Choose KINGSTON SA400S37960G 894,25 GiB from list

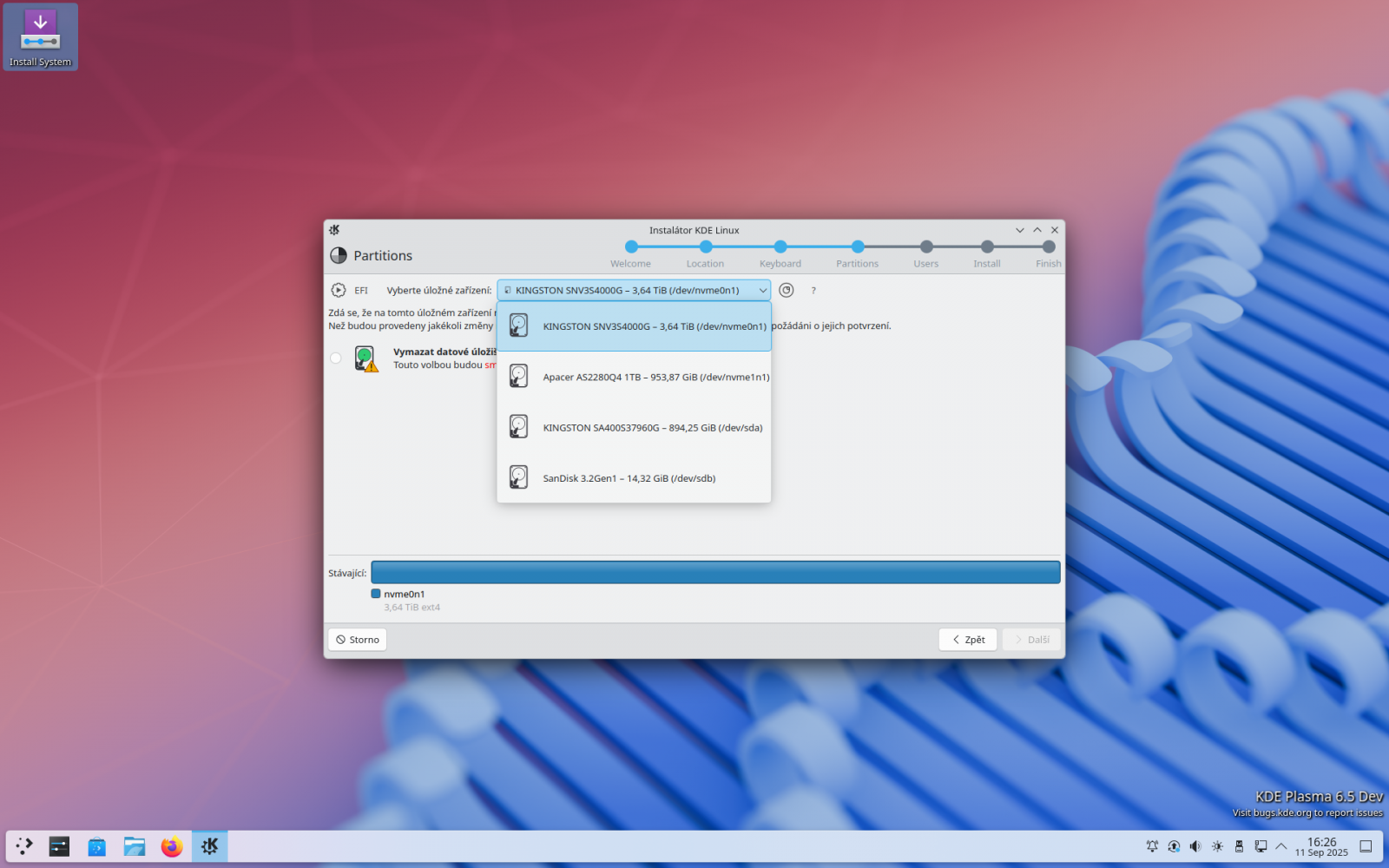tap(634, 427)
